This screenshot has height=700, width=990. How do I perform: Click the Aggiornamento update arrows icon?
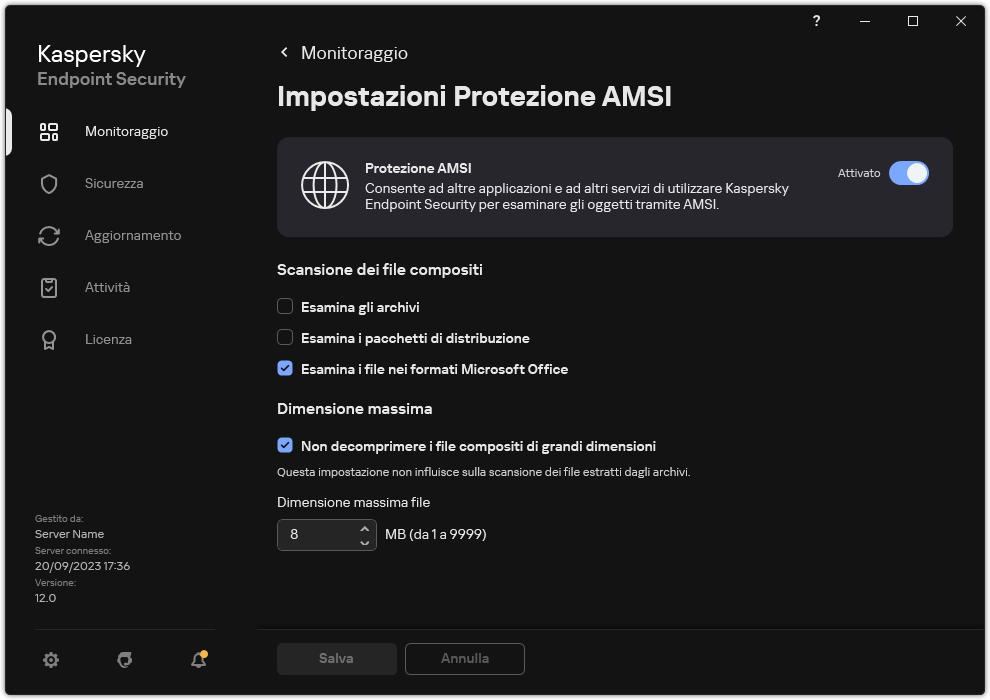click(x=48, y=235)
